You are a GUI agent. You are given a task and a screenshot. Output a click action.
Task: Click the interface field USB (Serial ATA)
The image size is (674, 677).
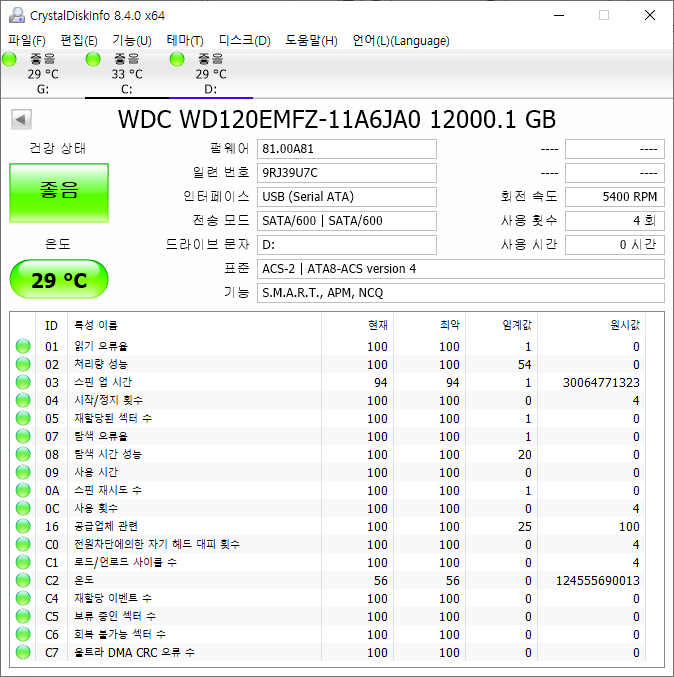(x=347, y=197)
